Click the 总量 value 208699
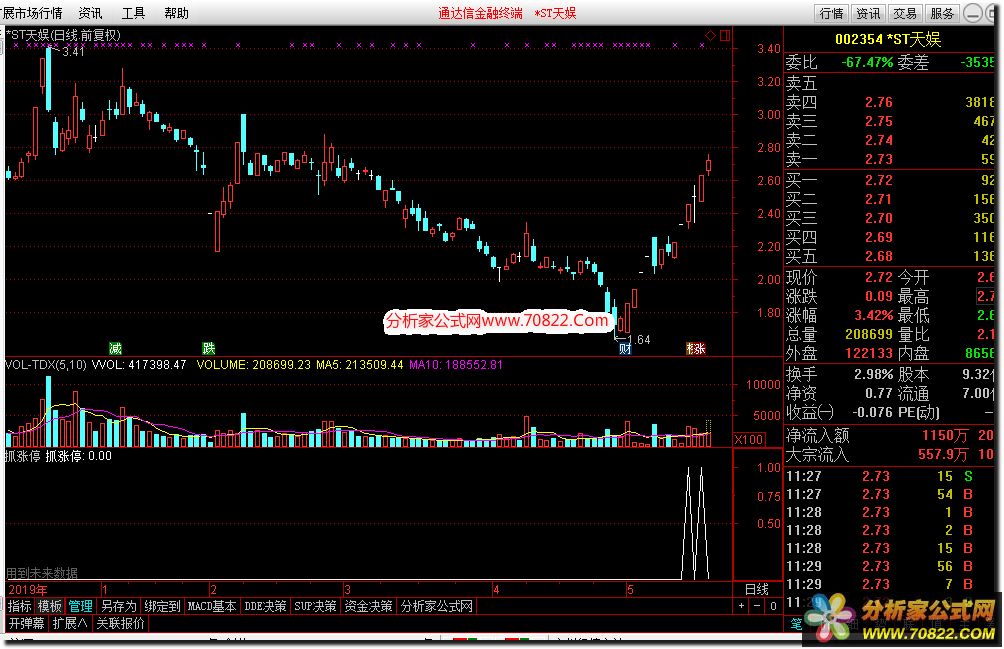The width and height of the screenshot is (1004, 649). click(x=868, y=335)
